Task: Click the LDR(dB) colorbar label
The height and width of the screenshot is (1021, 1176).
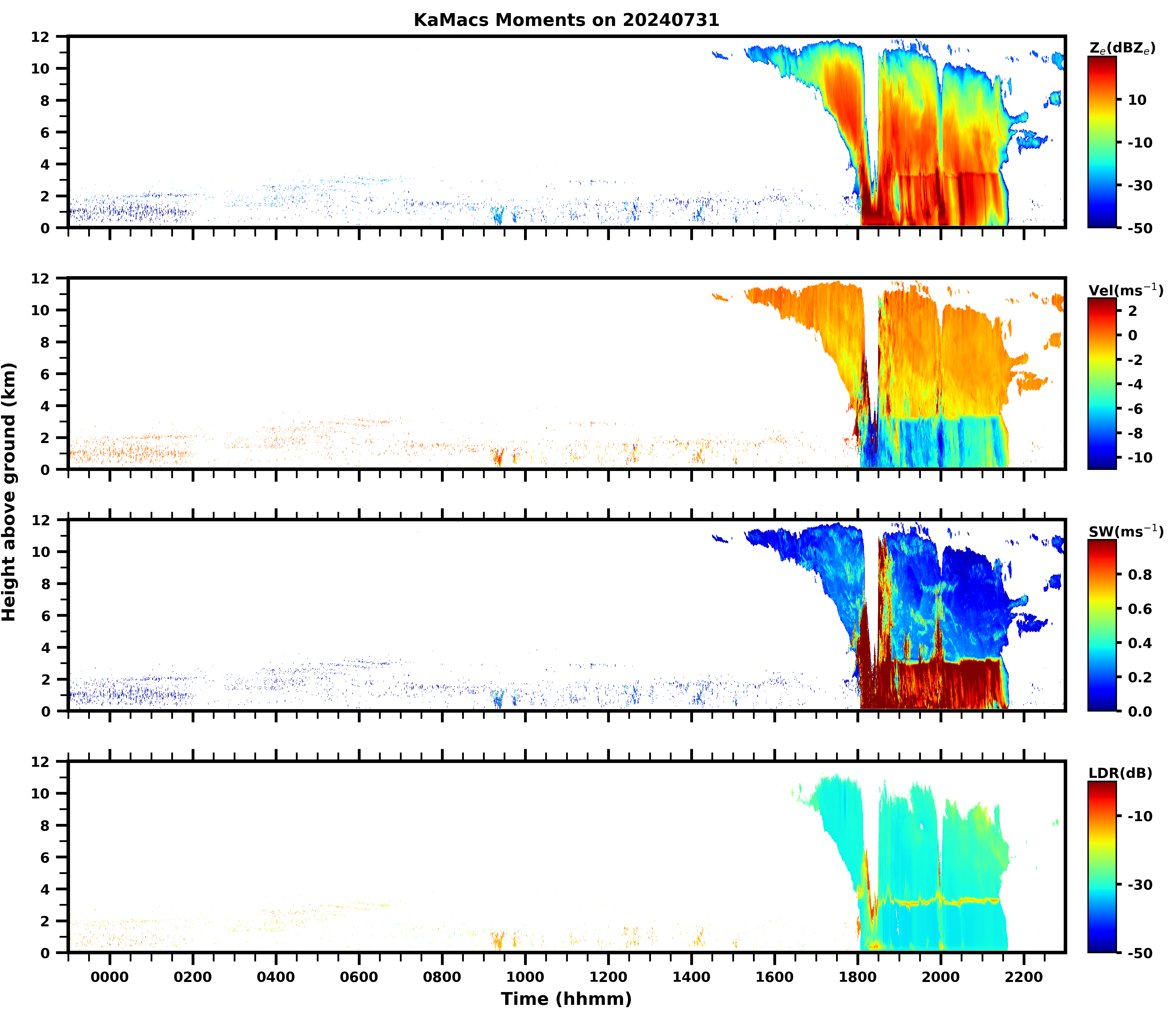Action: point(1120,773)
